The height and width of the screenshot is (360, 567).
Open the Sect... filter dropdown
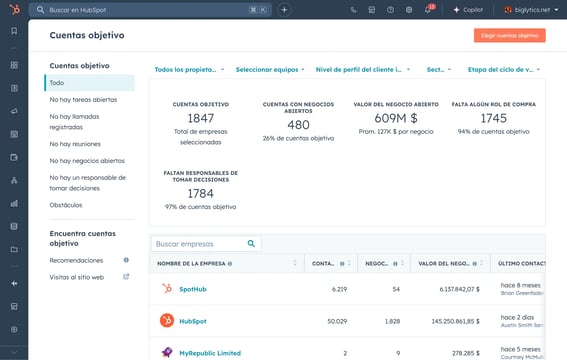click(x=439, y=69)
